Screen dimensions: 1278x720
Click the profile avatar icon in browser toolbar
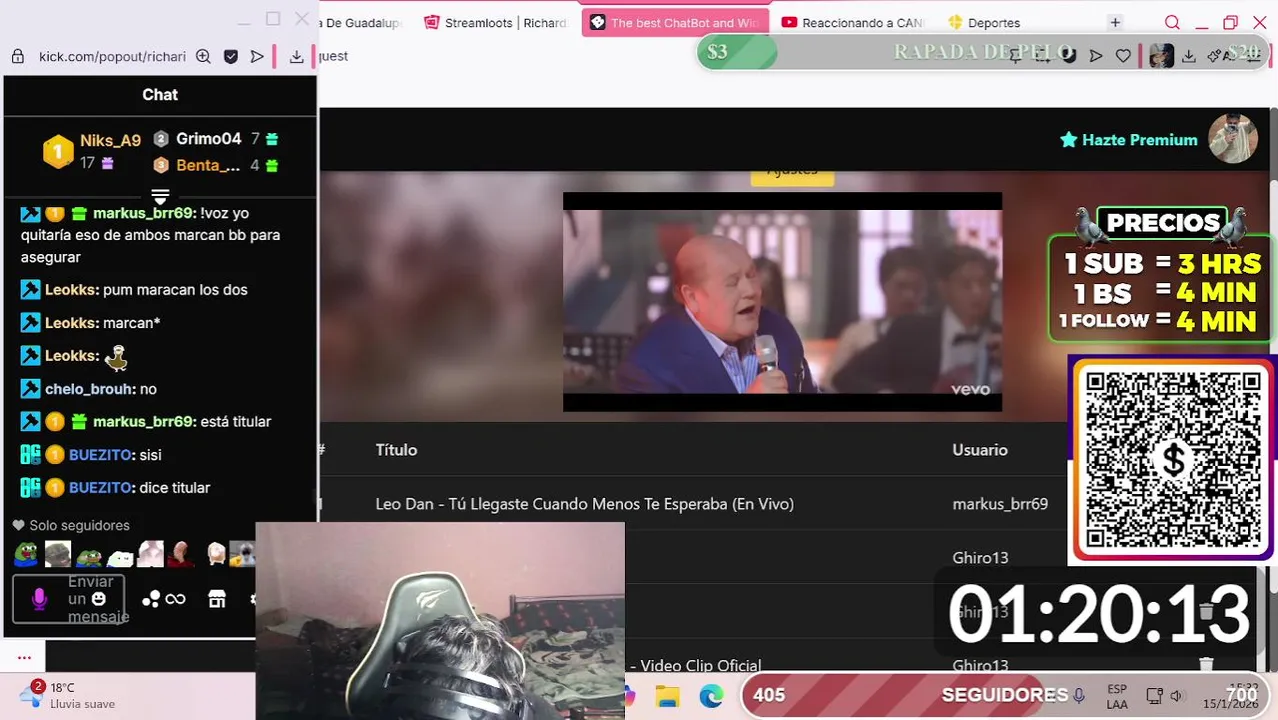click(x=1161, y=56)
